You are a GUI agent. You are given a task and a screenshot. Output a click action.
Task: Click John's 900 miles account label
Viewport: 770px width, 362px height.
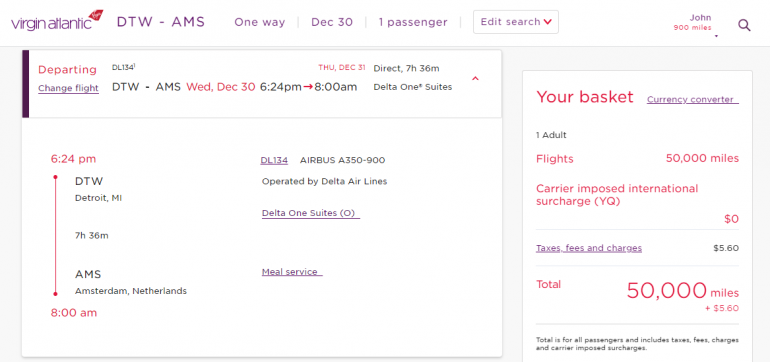click(692, 28)
